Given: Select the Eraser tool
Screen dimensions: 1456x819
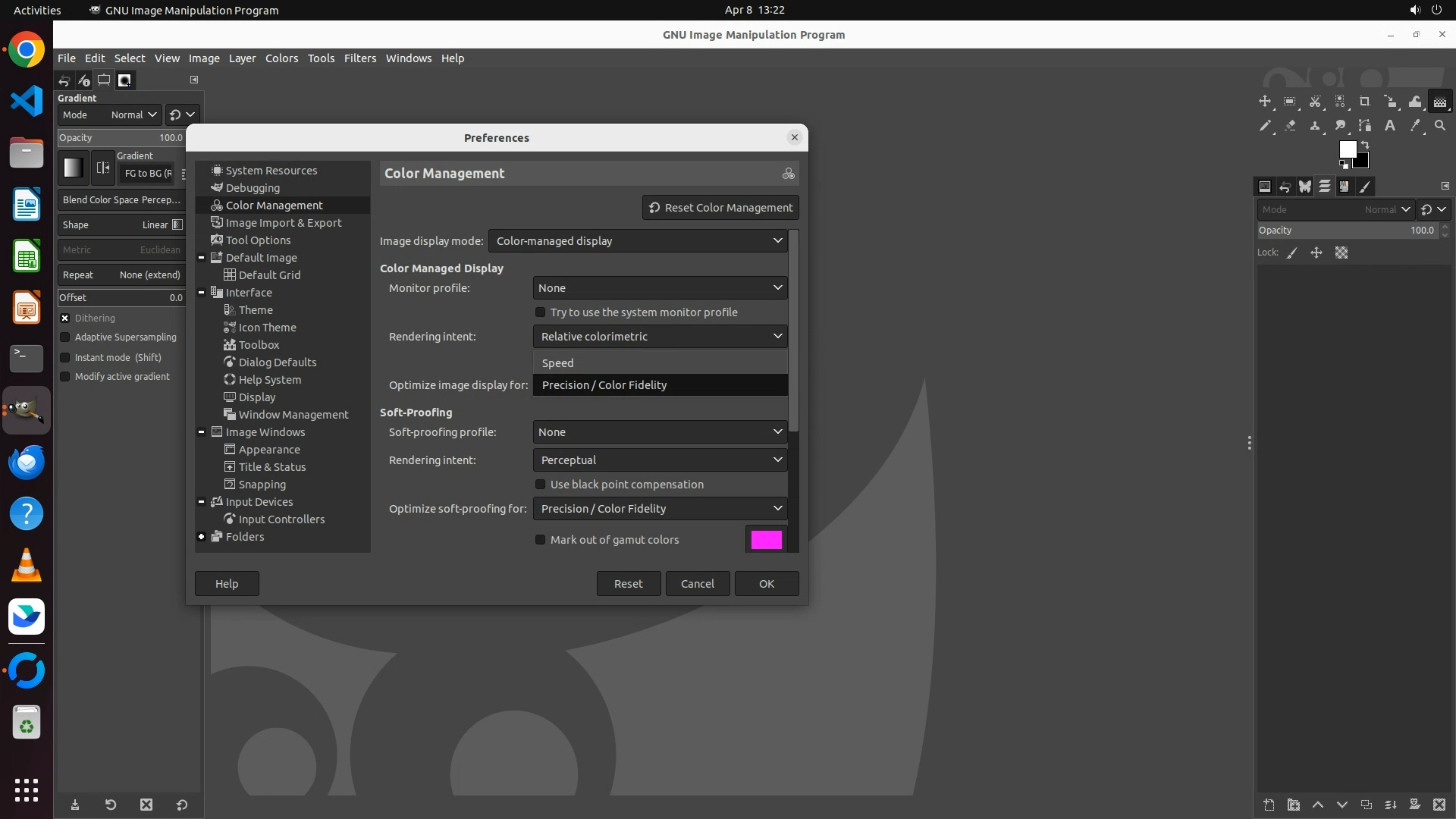Looking at the screenshot, I should 1290,126.
